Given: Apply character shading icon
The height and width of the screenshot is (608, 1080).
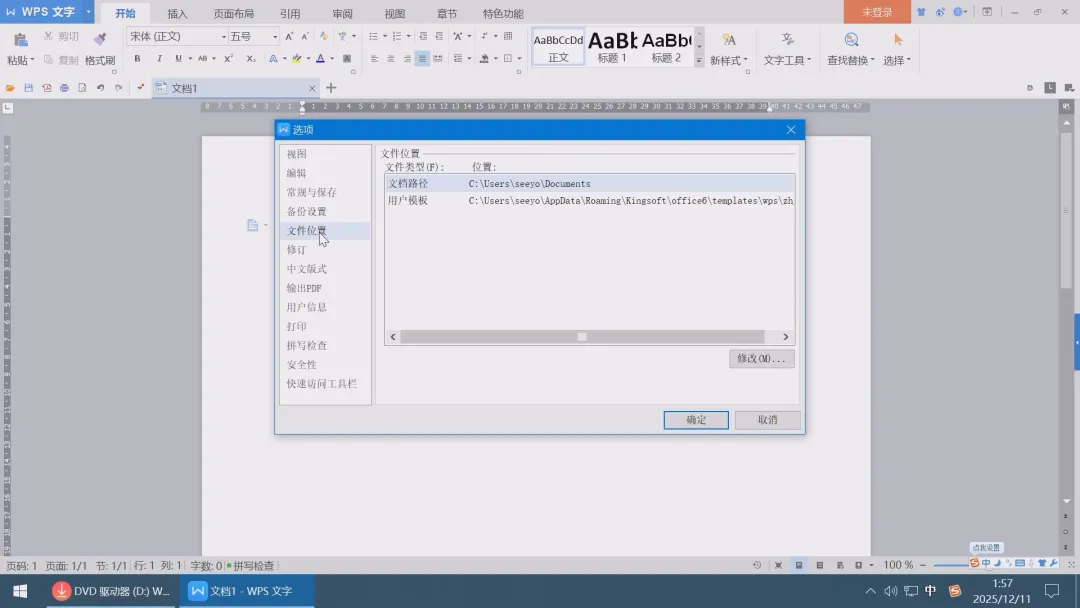Looking at the screenshot, I should 347,59.
